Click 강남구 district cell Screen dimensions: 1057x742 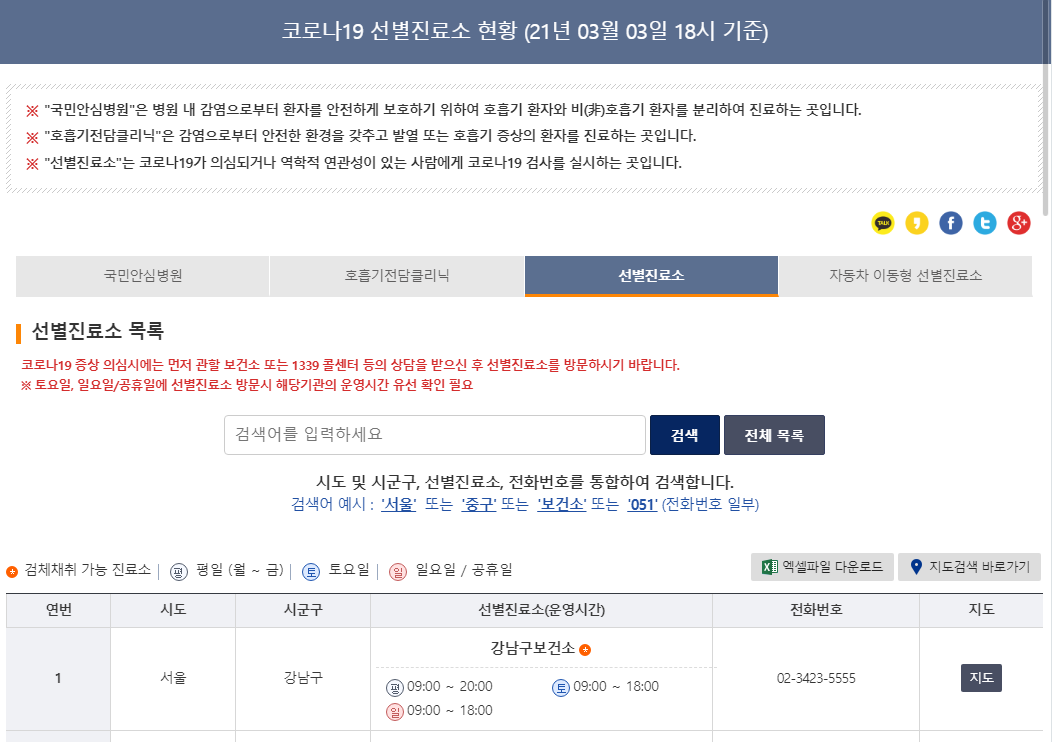(x=303, y=678)
